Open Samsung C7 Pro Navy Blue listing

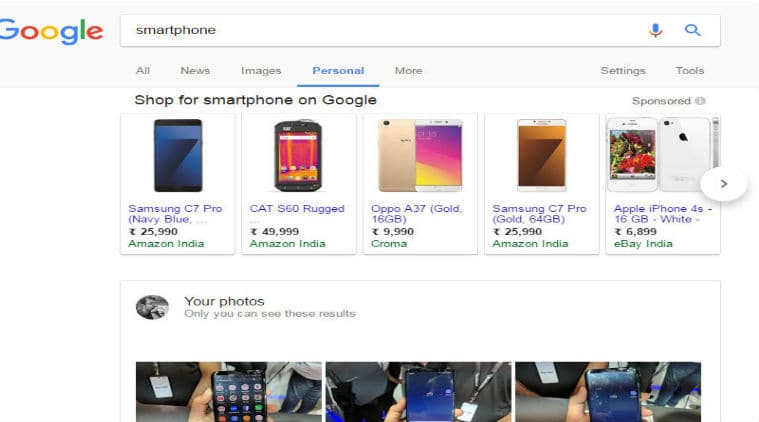[175, 213]
